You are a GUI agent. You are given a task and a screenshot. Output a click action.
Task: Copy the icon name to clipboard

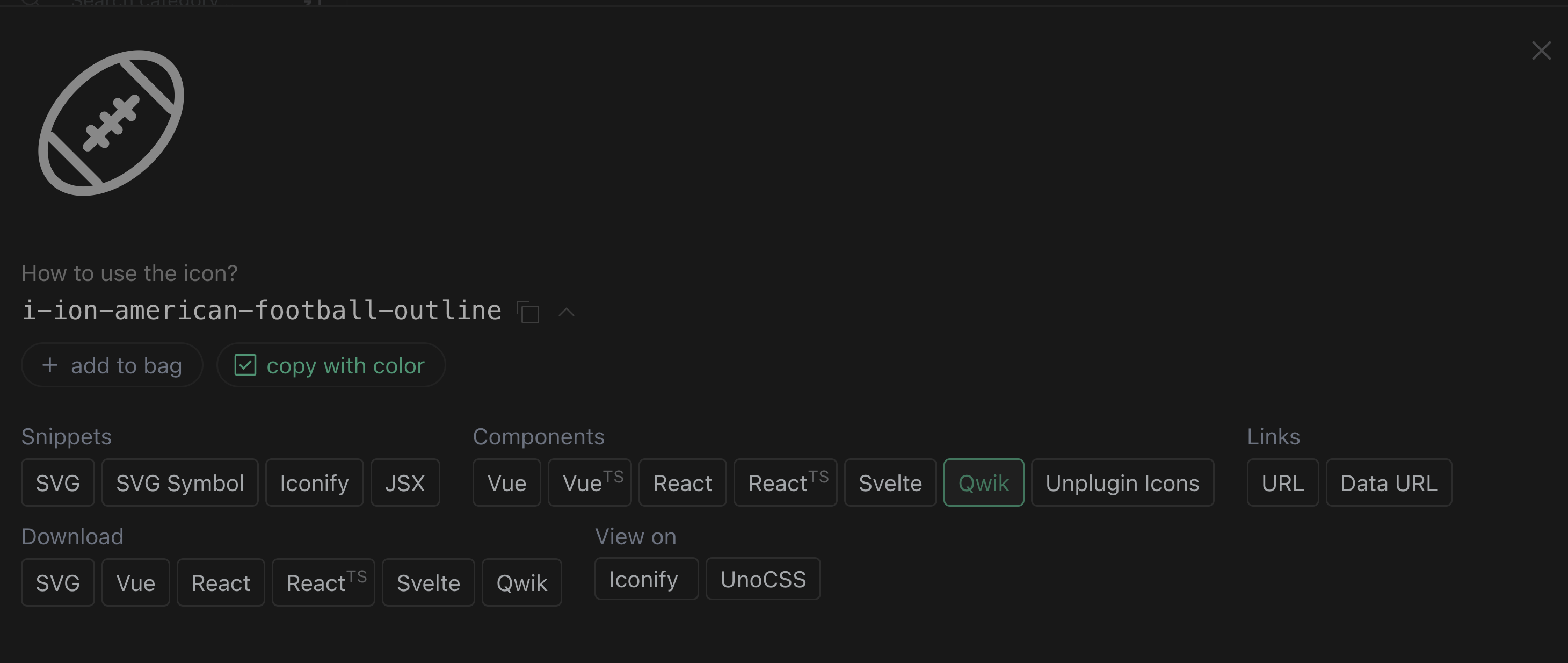(x=528, y=312)
